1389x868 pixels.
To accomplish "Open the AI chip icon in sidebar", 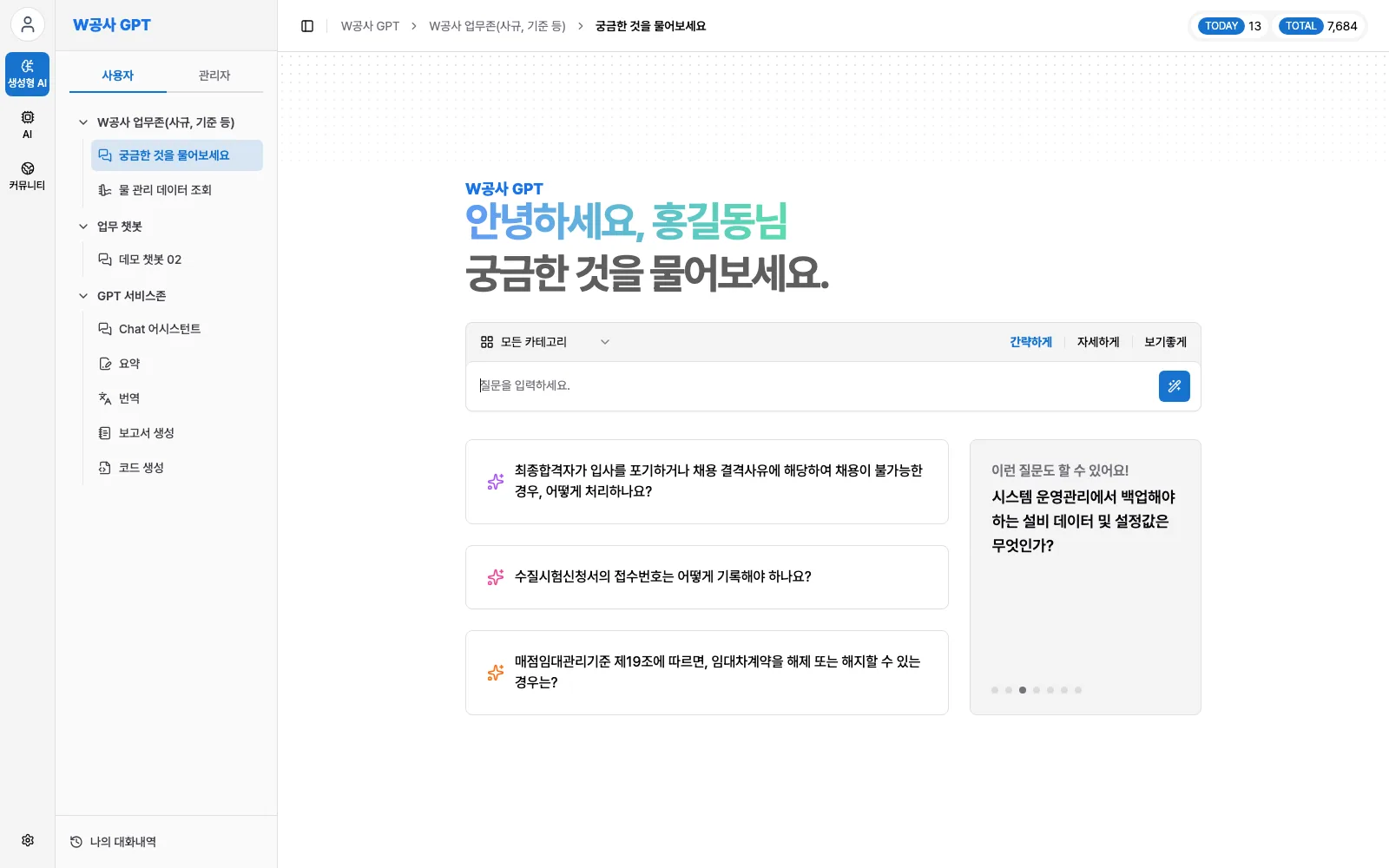I will (x=28, y=125).
